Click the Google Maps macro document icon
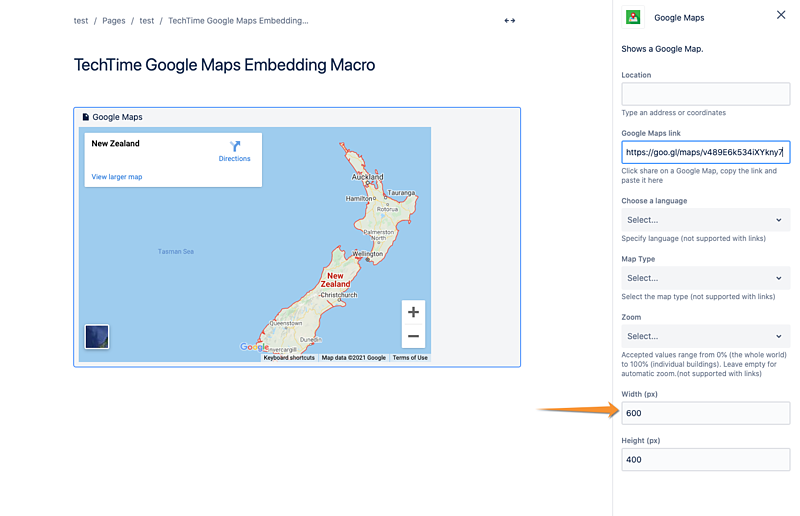Viewport: 800px width, 516px height. (x=86, y=117)
